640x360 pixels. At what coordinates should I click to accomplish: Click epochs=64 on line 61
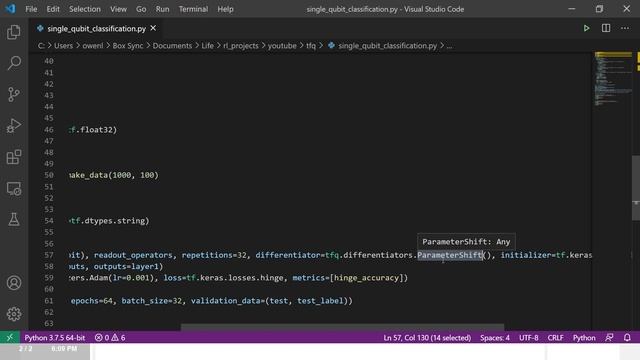coord(91,301)
